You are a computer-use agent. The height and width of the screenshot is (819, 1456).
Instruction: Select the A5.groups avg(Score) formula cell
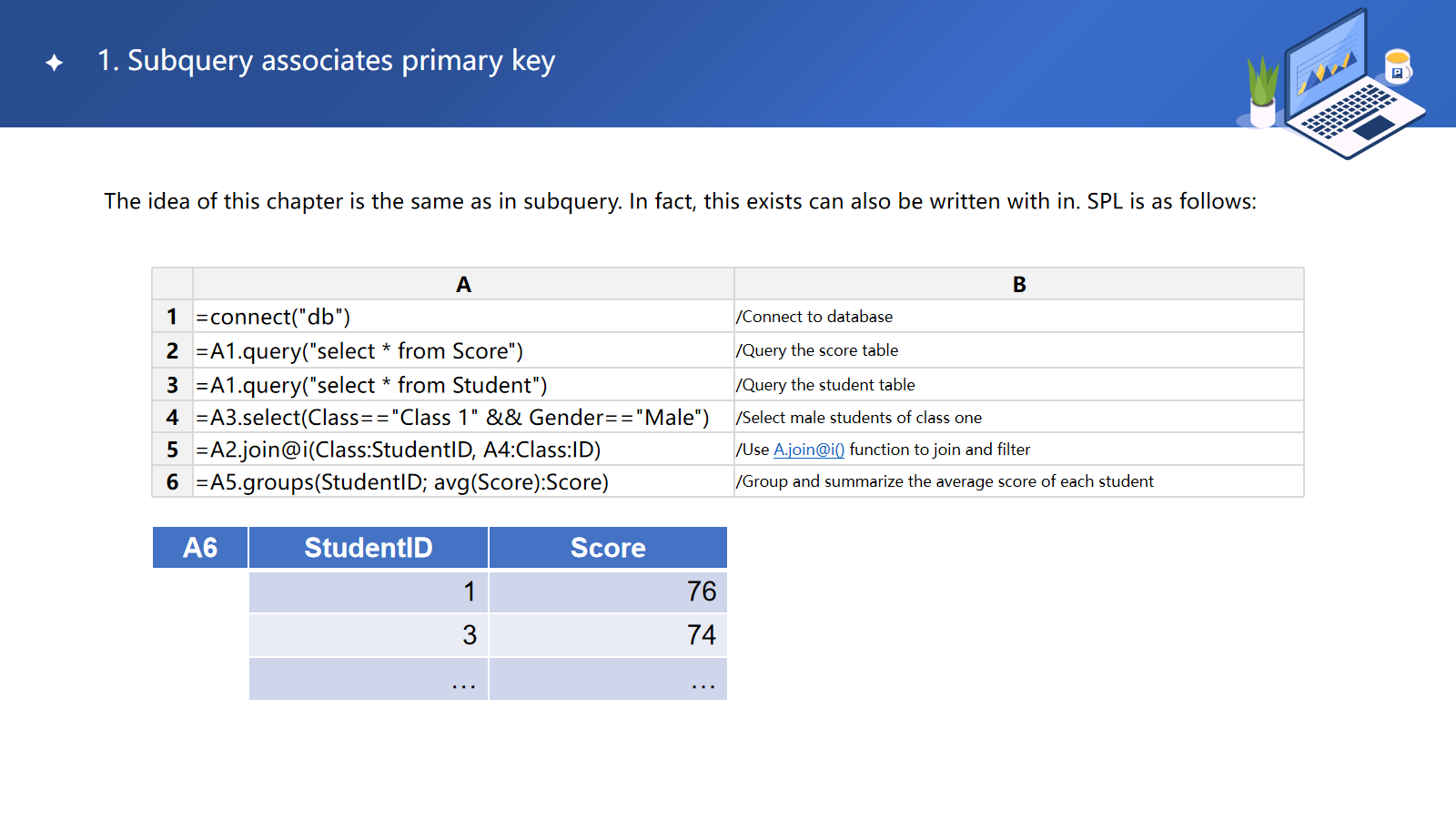[x=462, y=481]
